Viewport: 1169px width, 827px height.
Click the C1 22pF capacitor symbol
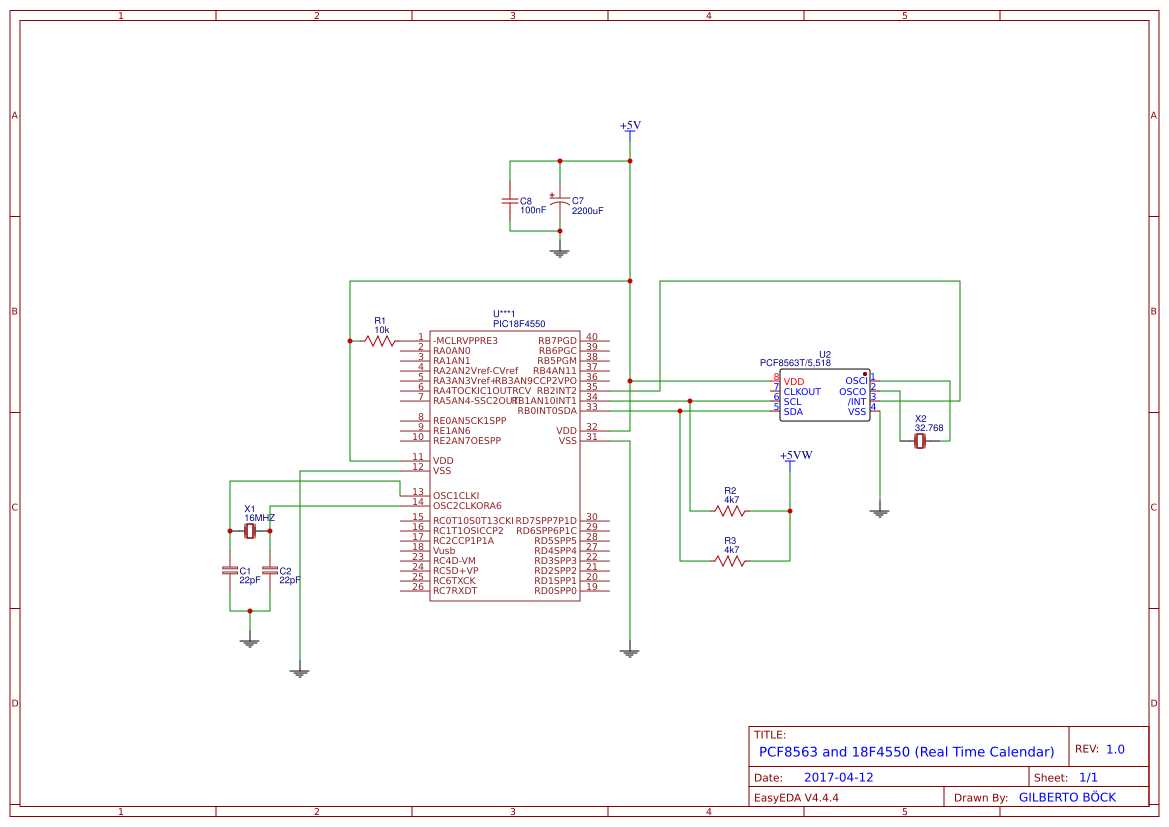[230, 570]
